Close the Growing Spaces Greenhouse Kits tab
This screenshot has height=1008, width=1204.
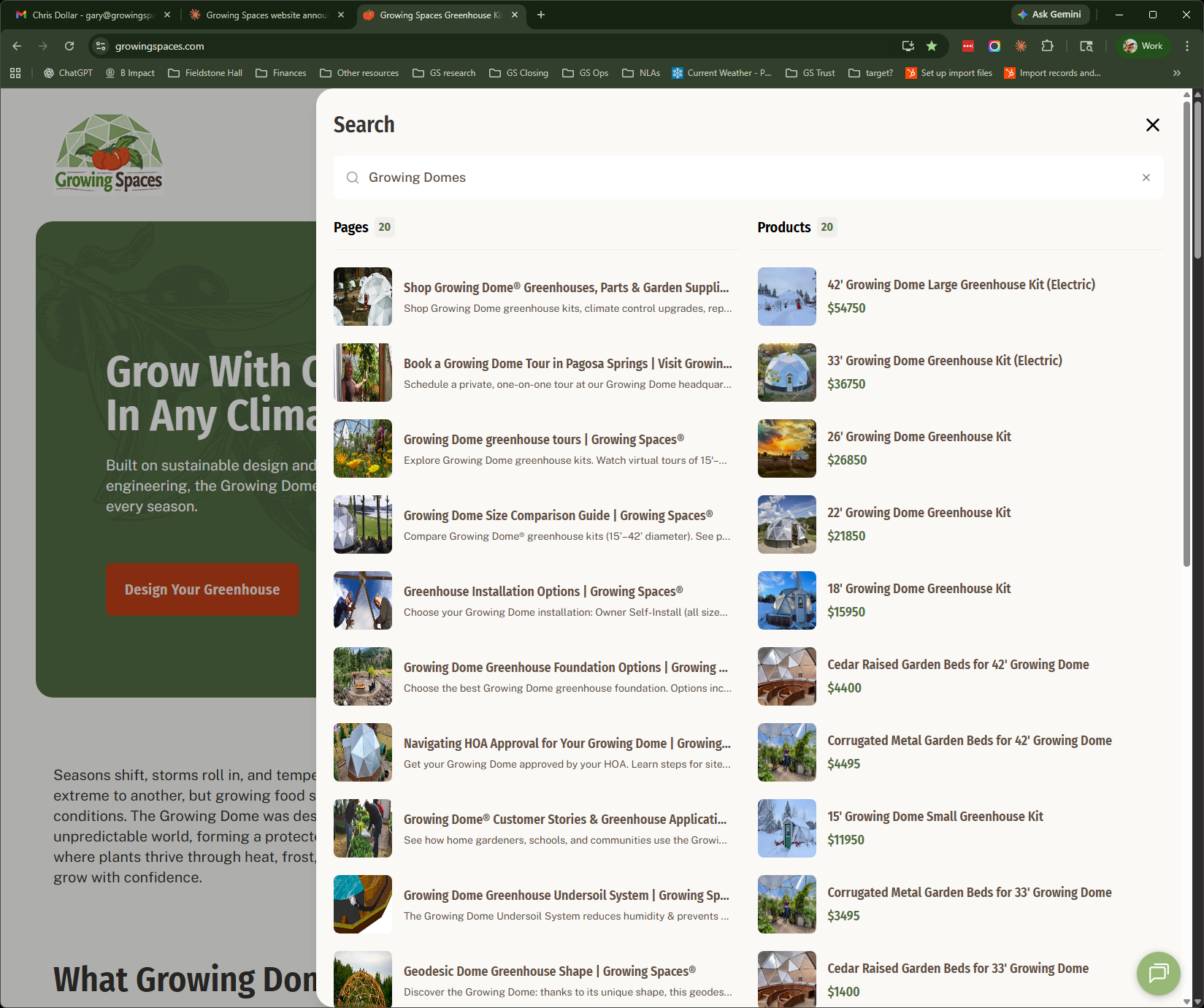click(515, 15)
